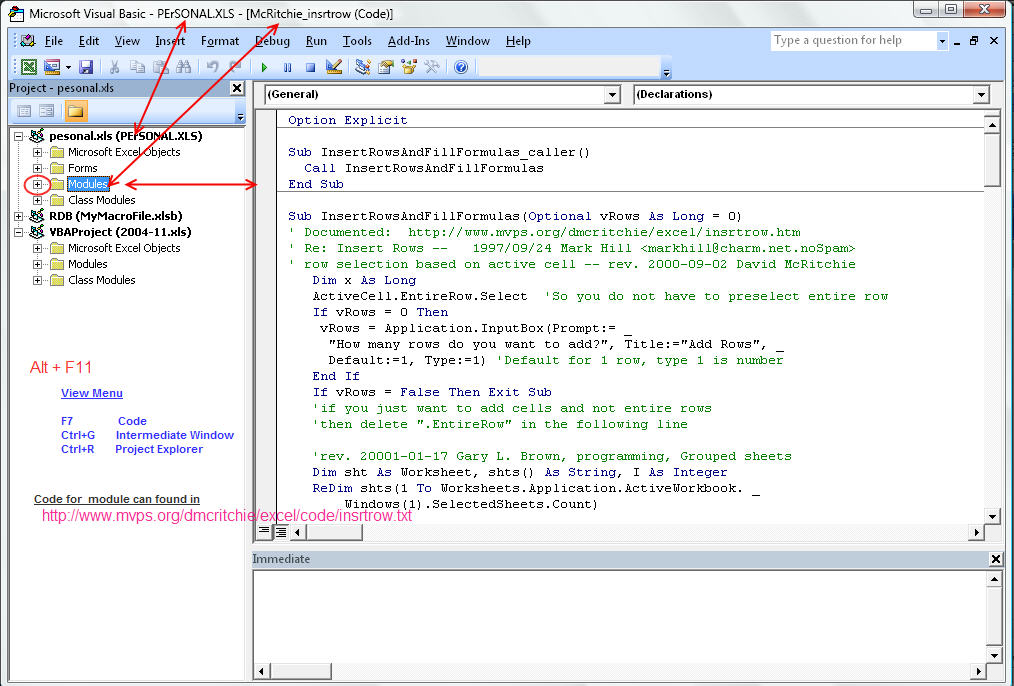The width and height of the screenshot is (1014, 686).
Task: Open Project Explorer toolbar icon
Action: coord(363,67)
